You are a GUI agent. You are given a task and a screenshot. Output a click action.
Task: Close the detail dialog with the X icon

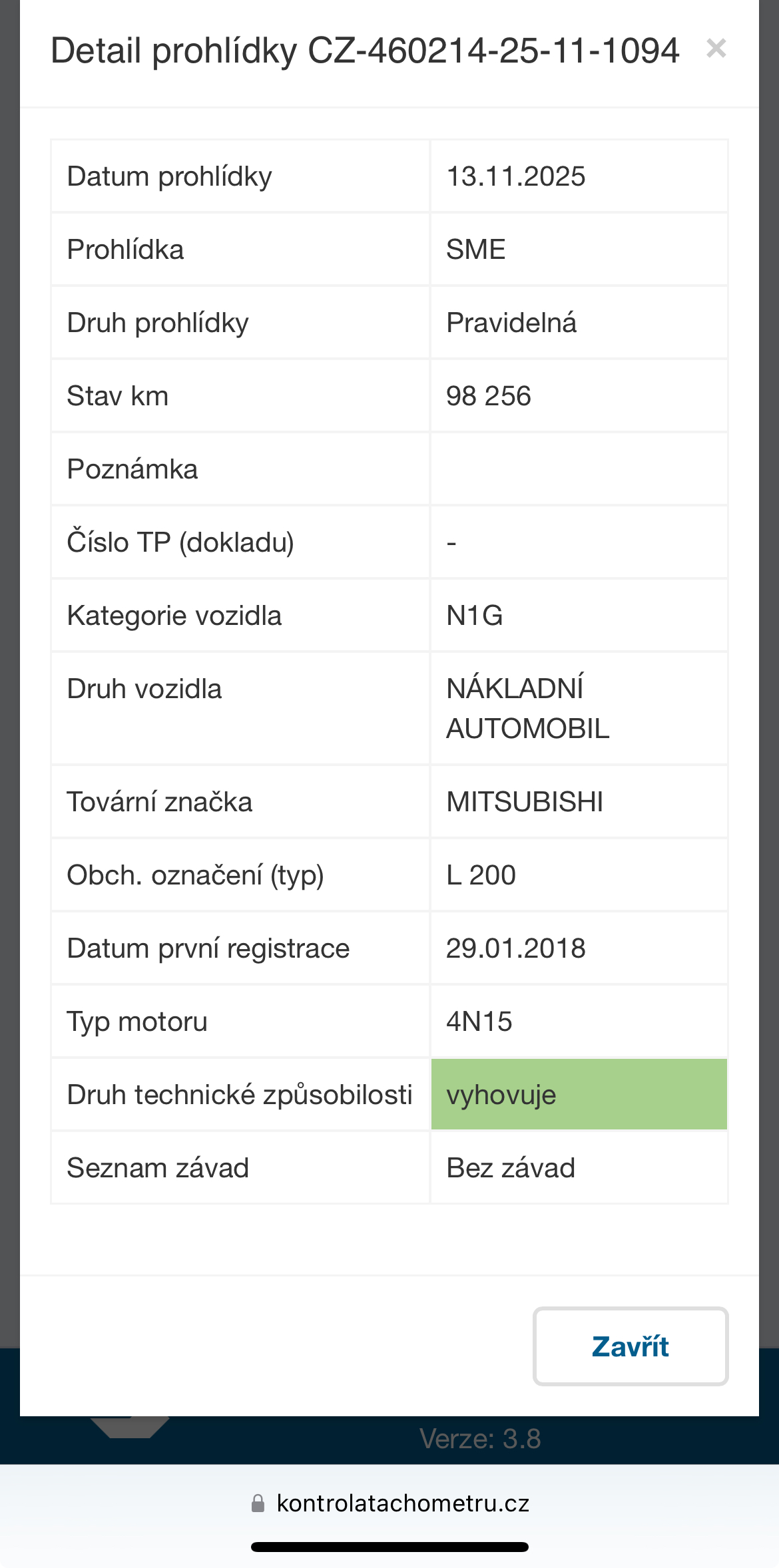716,49
